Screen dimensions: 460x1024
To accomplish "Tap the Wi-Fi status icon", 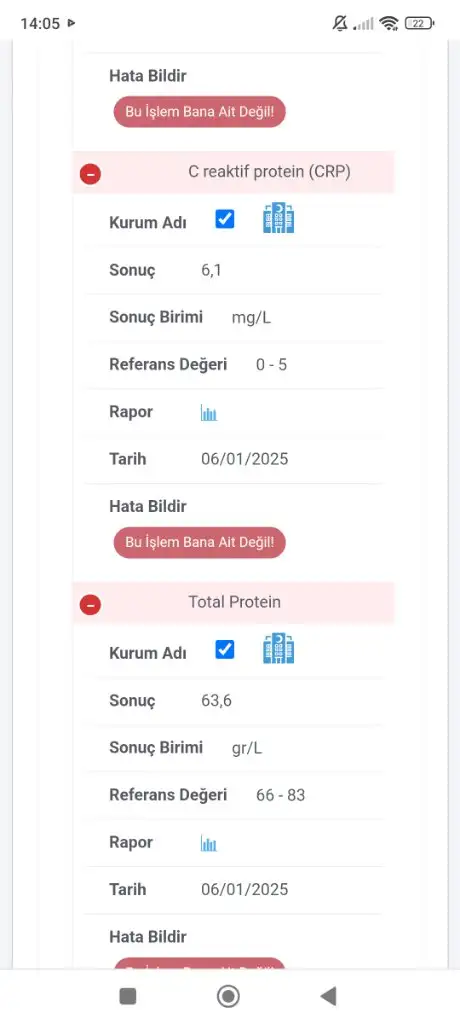I will (389, 24).
